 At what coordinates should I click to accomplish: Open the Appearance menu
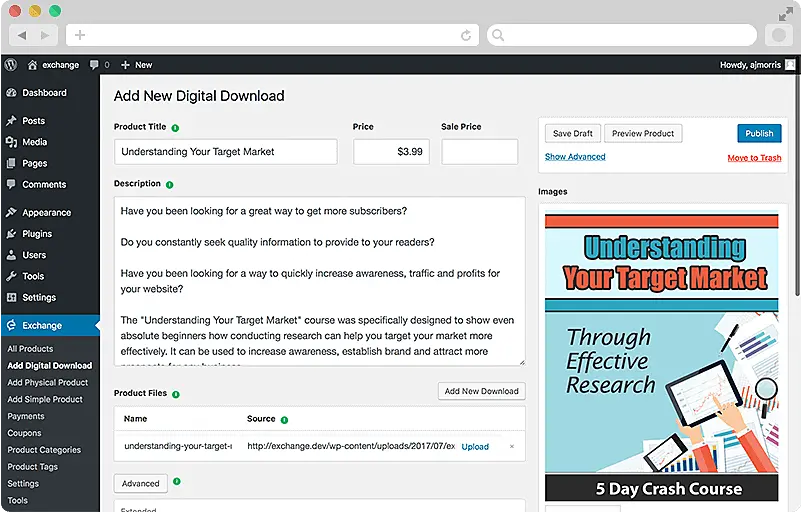46,213
